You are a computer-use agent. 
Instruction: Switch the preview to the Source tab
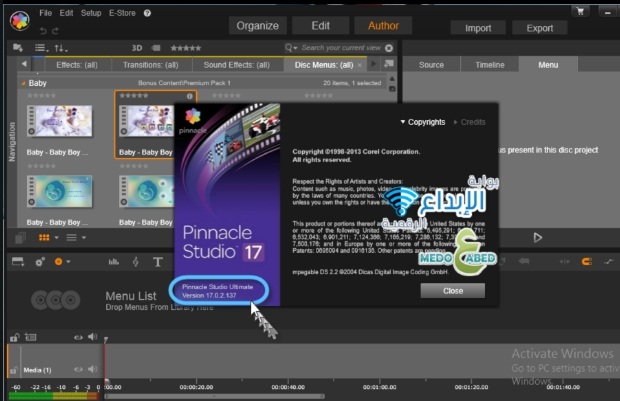(431, 65)
